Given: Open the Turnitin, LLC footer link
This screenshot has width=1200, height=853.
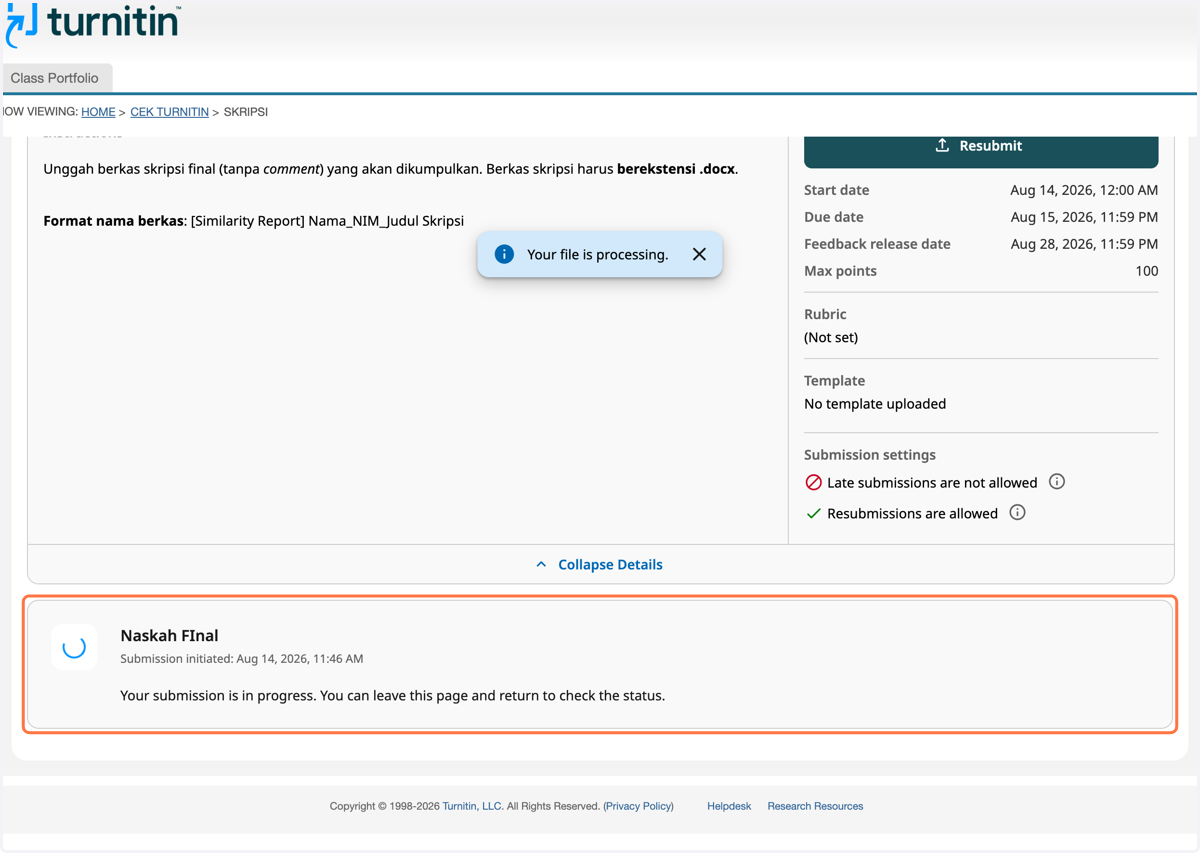Looking at the screenshot, I should point(472,806).
